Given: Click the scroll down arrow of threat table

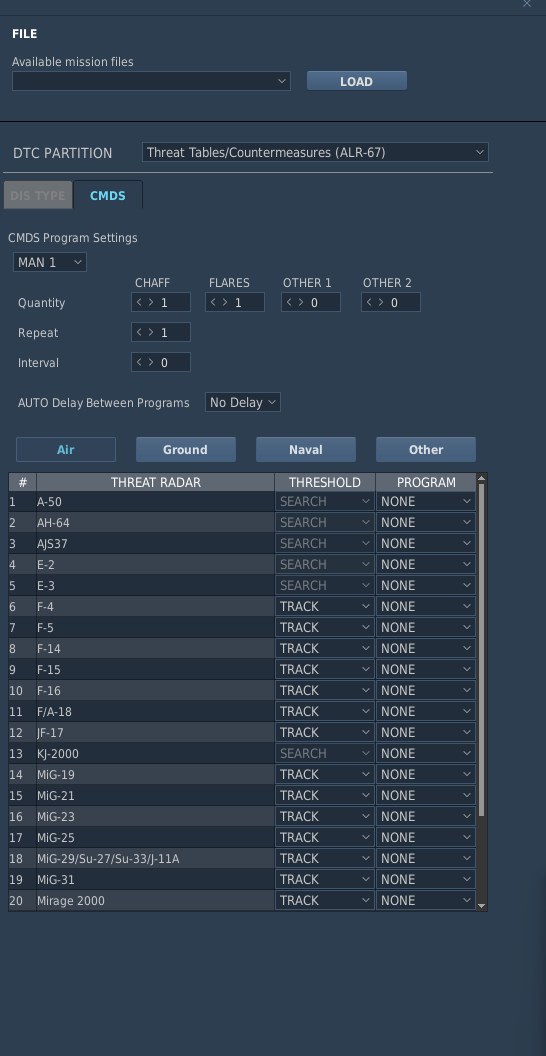Looking at the screenshot, I should click(481, 906).
